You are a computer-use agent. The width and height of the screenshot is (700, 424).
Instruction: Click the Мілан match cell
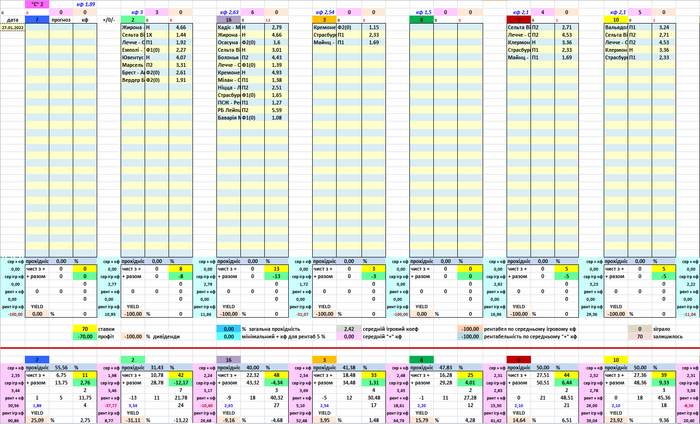pos(229,80)
